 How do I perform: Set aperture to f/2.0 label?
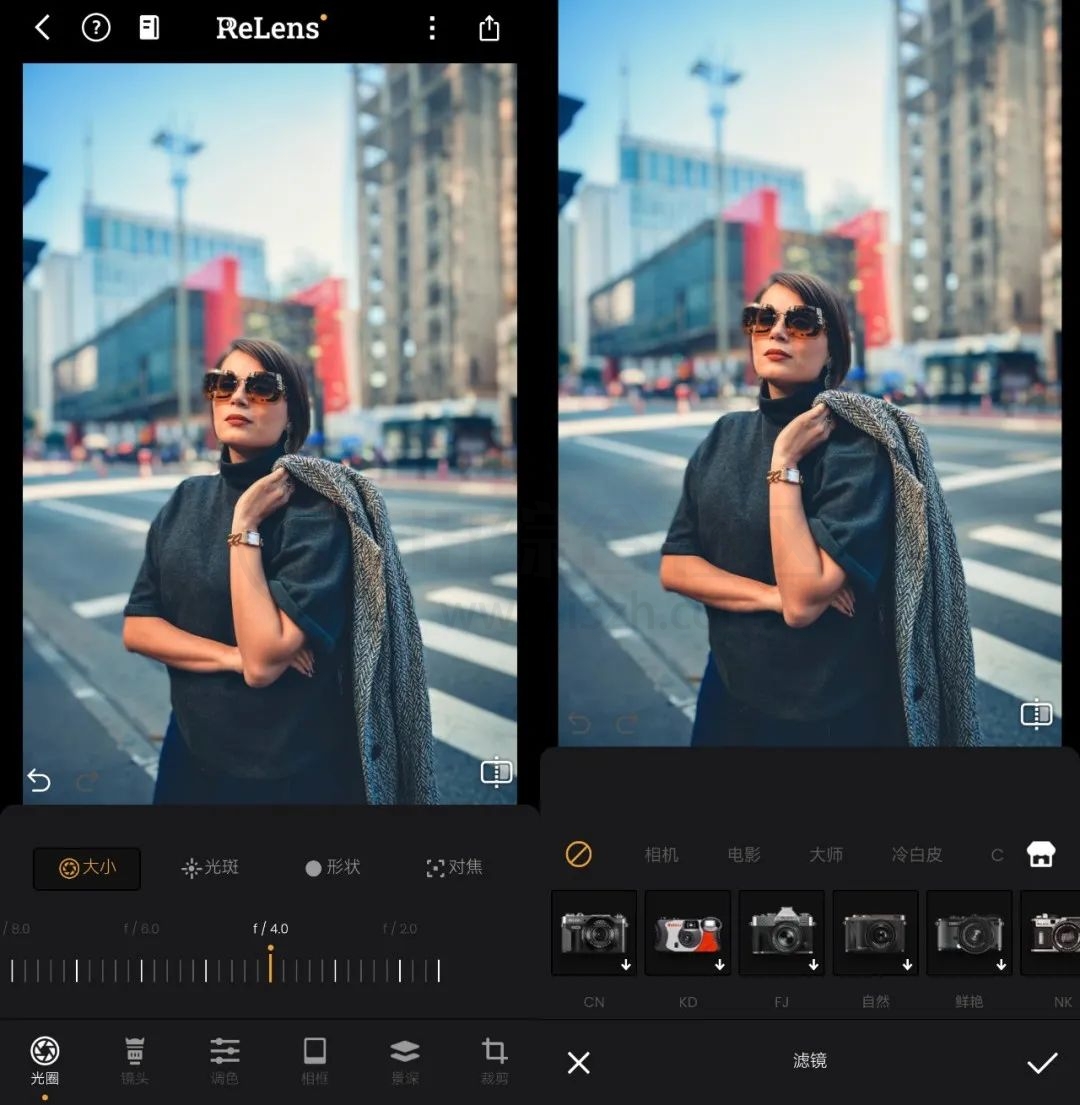click(x=399, y=929)
